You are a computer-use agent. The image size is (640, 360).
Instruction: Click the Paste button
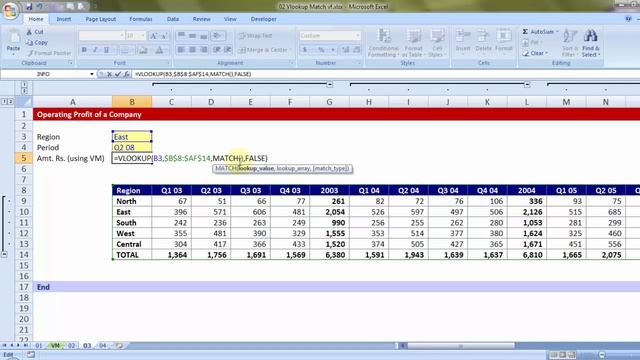(x=13, y=42)
